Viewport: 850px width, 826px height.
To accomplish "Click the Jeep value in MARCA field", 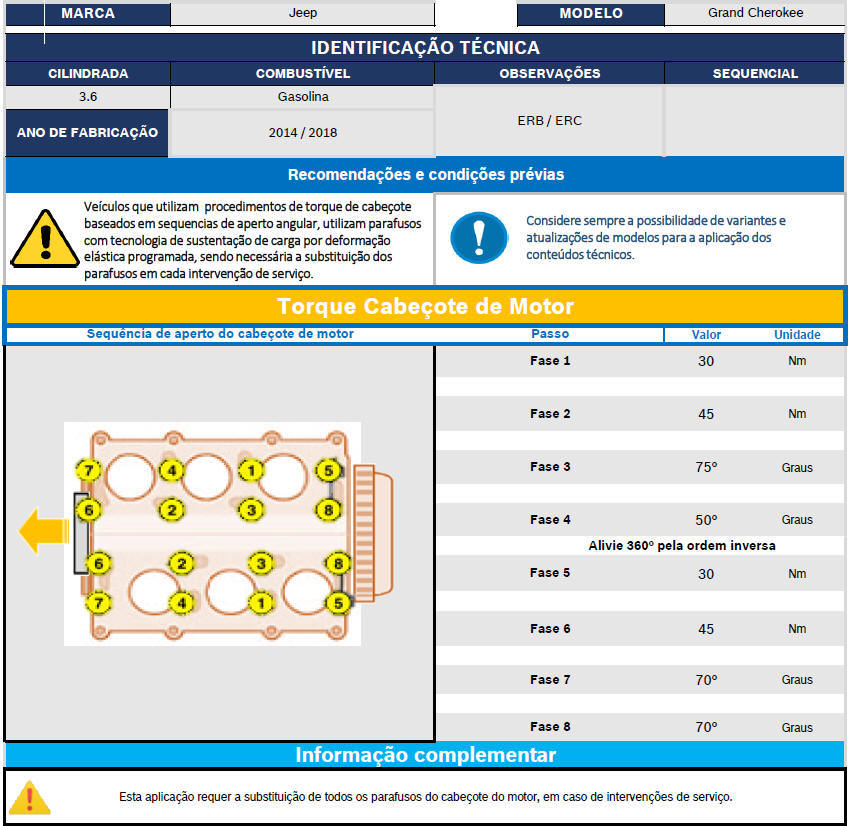I will coord(302,14).
